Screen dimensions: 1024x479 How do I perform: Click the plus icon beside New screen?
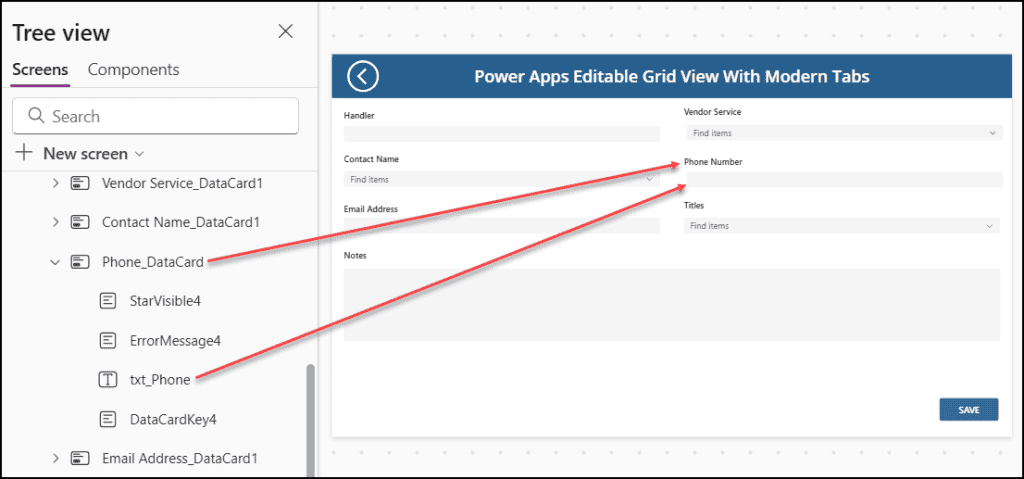[24, 154]
